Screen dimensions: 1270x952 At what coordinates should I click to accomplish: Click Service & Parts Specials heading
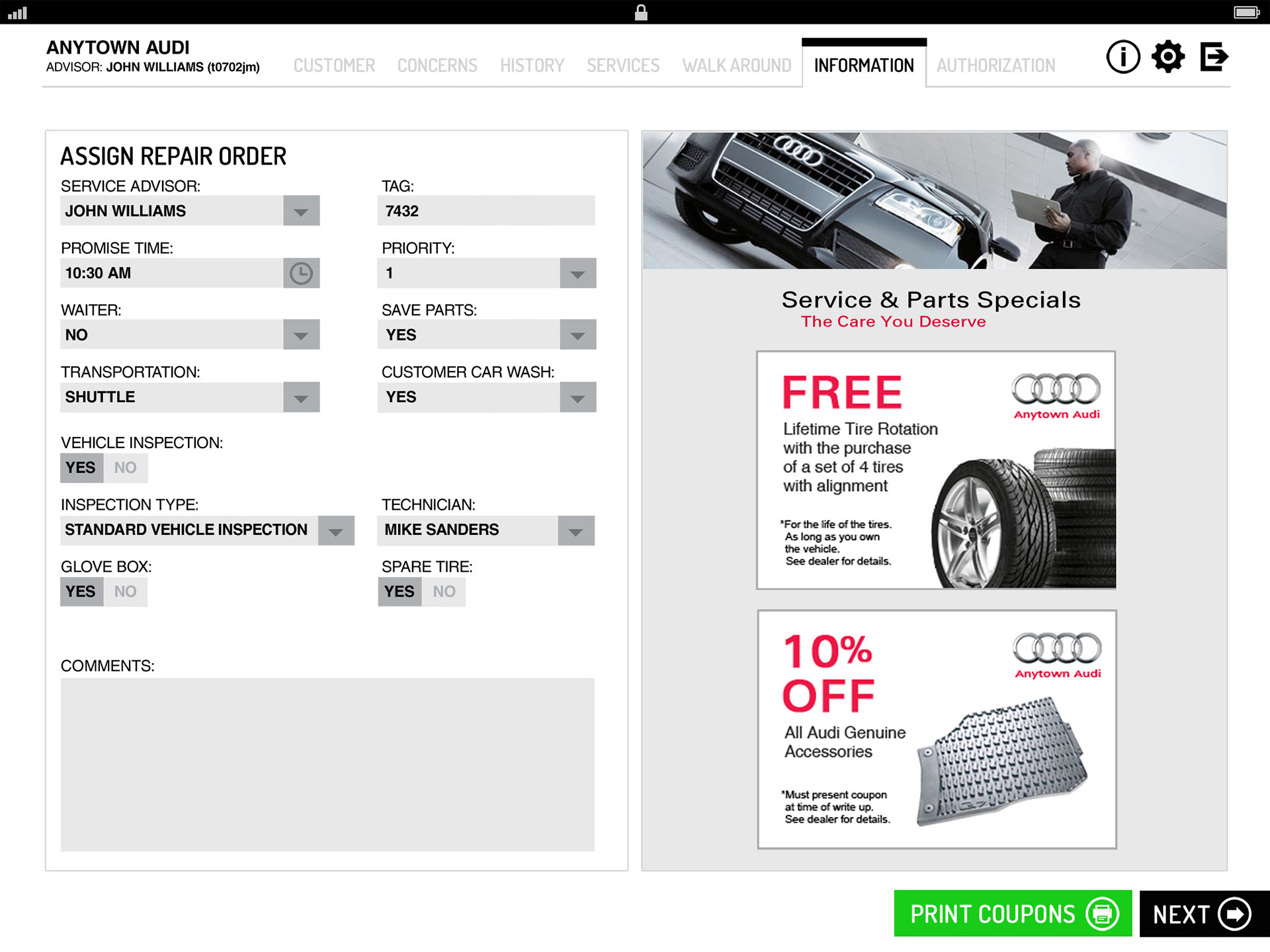(x=931, y=300)
